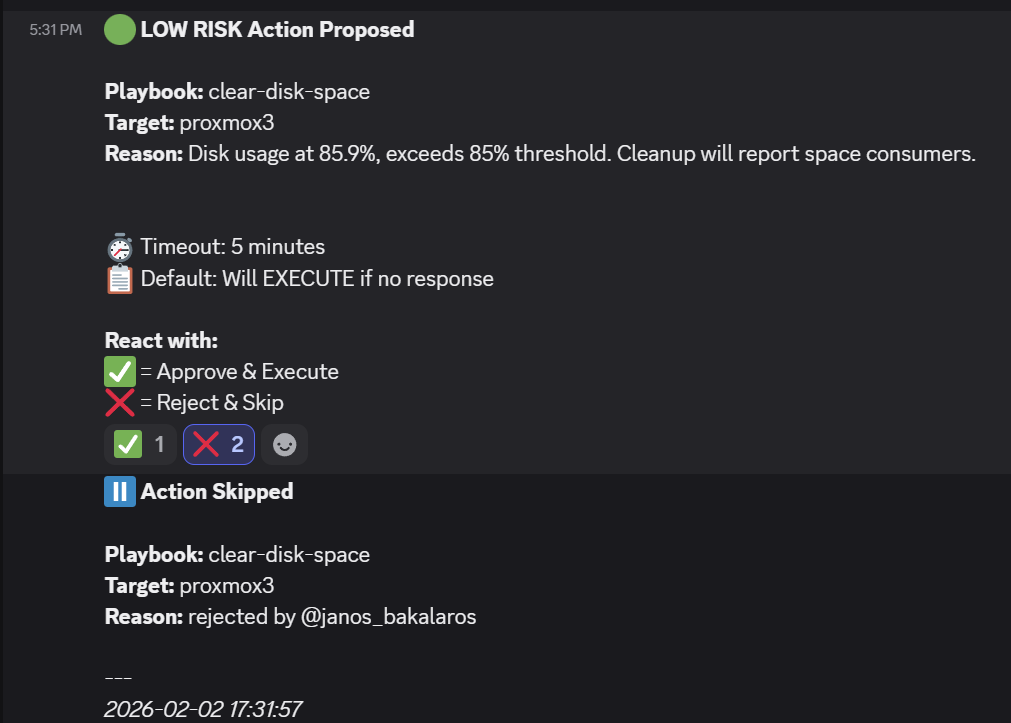1011x723 pixels.
Task: Click the 5:31 PM message timestamp
Action: (56, 31)
